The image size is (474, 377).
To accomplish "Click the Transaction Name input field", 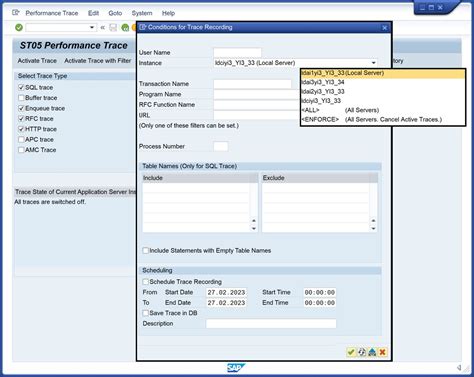I will [x=252, y=84].
